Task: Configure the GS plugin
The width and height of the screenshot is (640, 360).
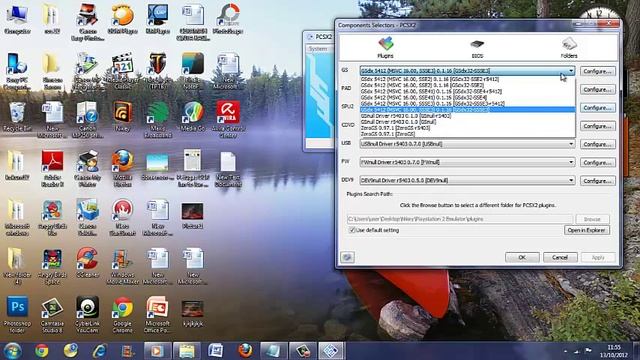Action: point(598,71)
